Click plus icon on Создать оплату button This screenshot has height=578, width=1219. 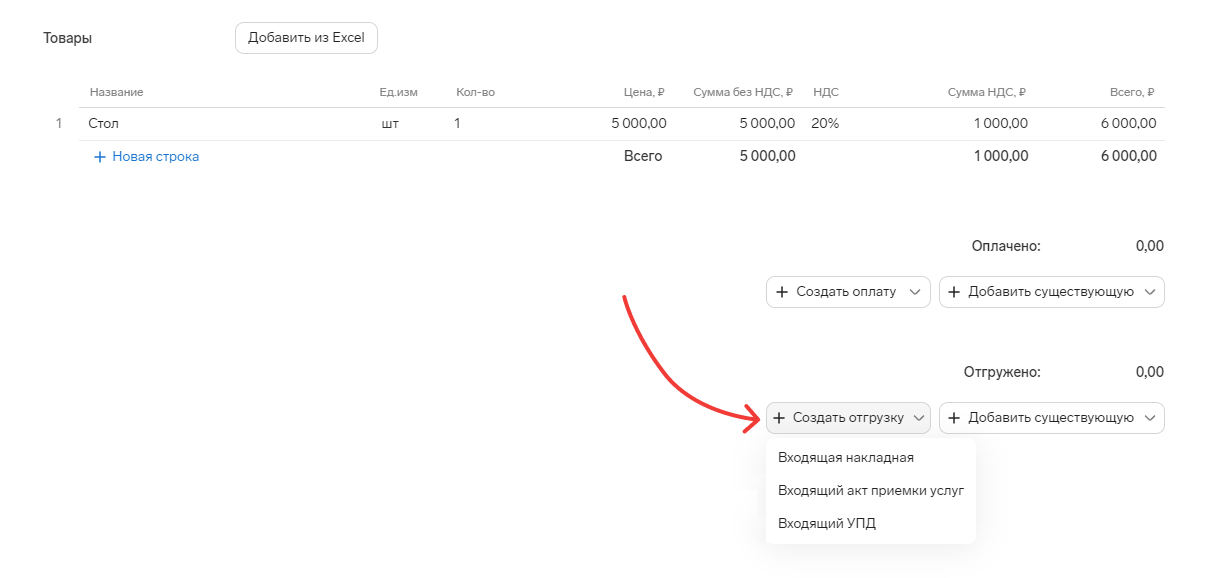click(x=782, y=292)
